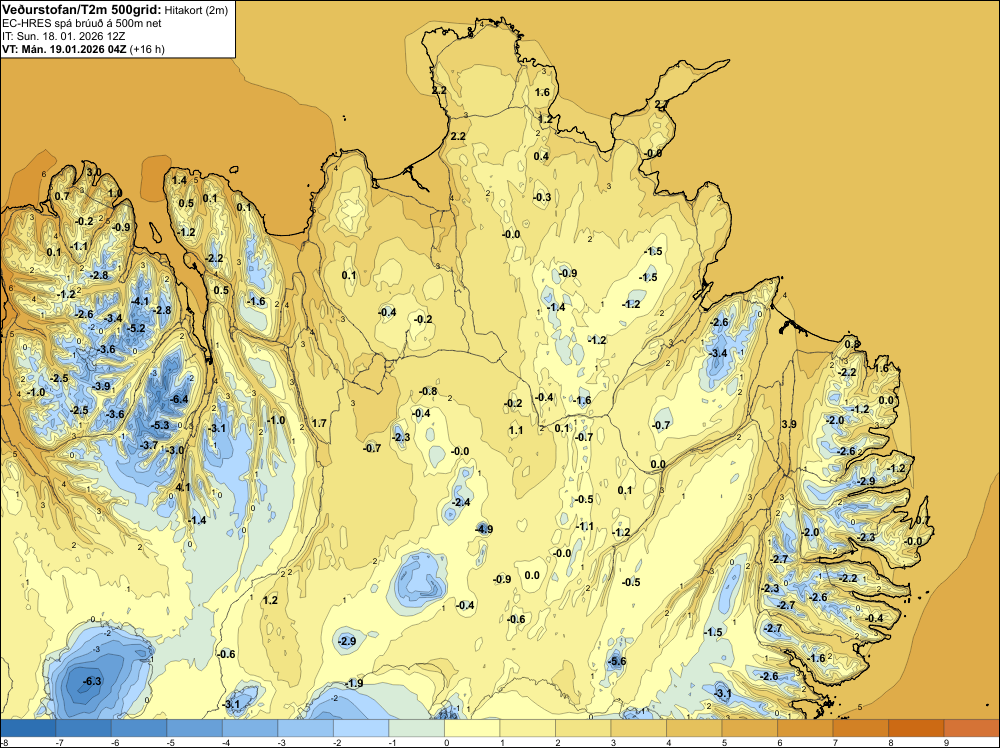This screenshot has height=748, width=1000.
Task: Click the "-5.3" temperature value on the map
Action: (x=160, y=425)
